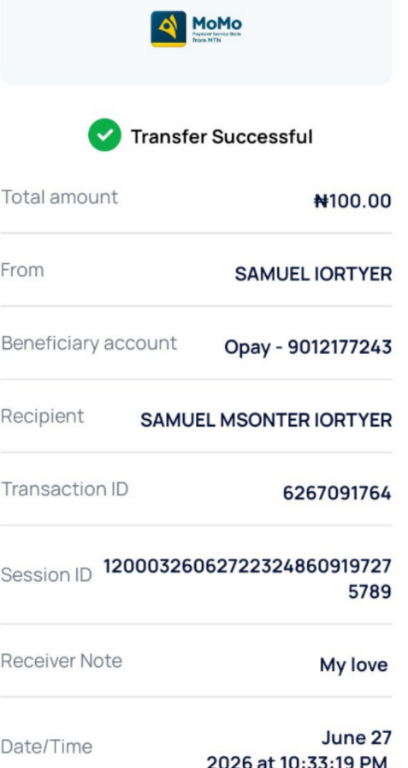408x768 pixels.
Task: Select the June 27 date value
Action: (357, 738)
